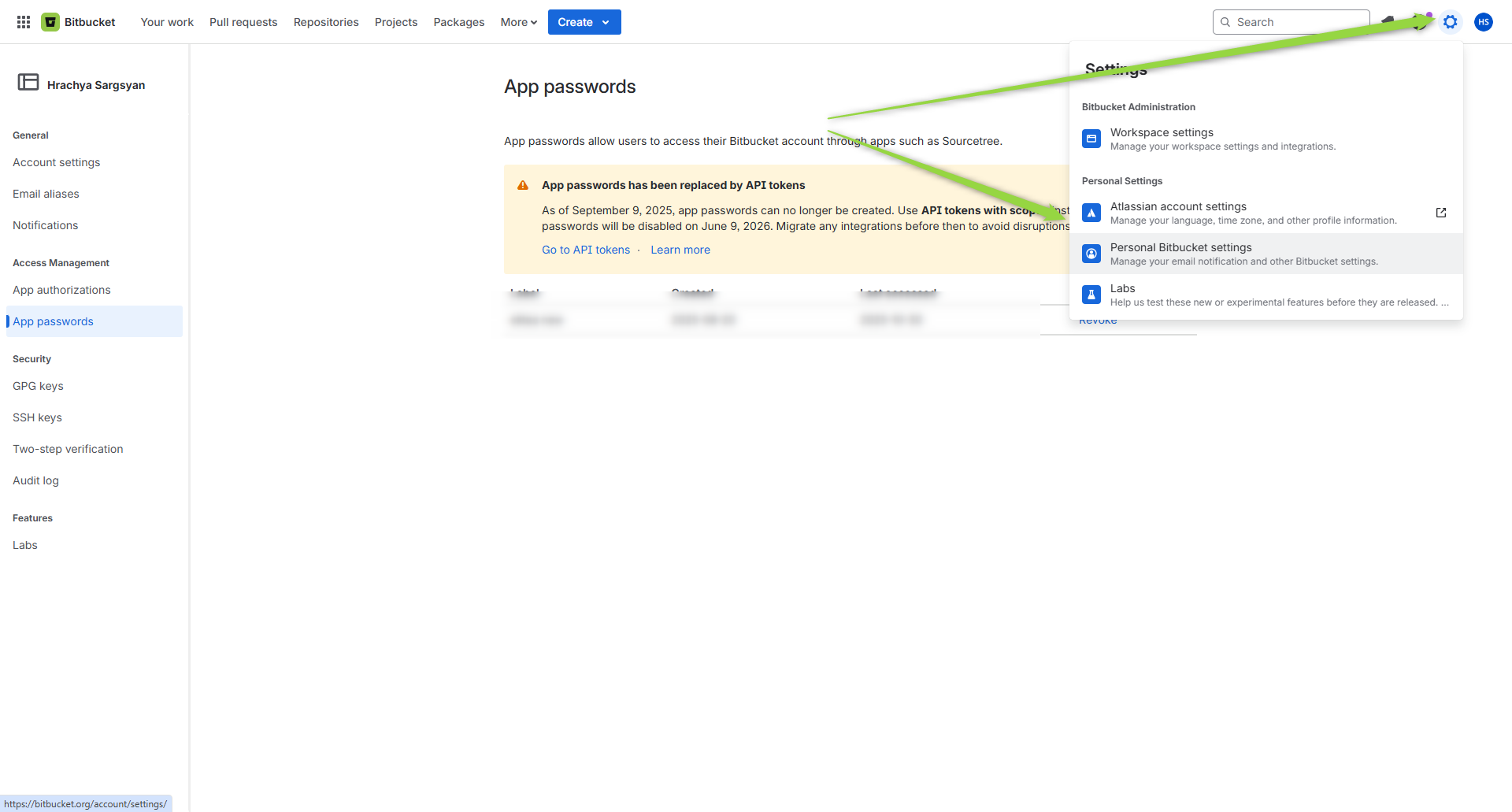Viewport: 1512px width, 812px height.
Task: Click the Labs flask icon
Action: coord(1091,295)
